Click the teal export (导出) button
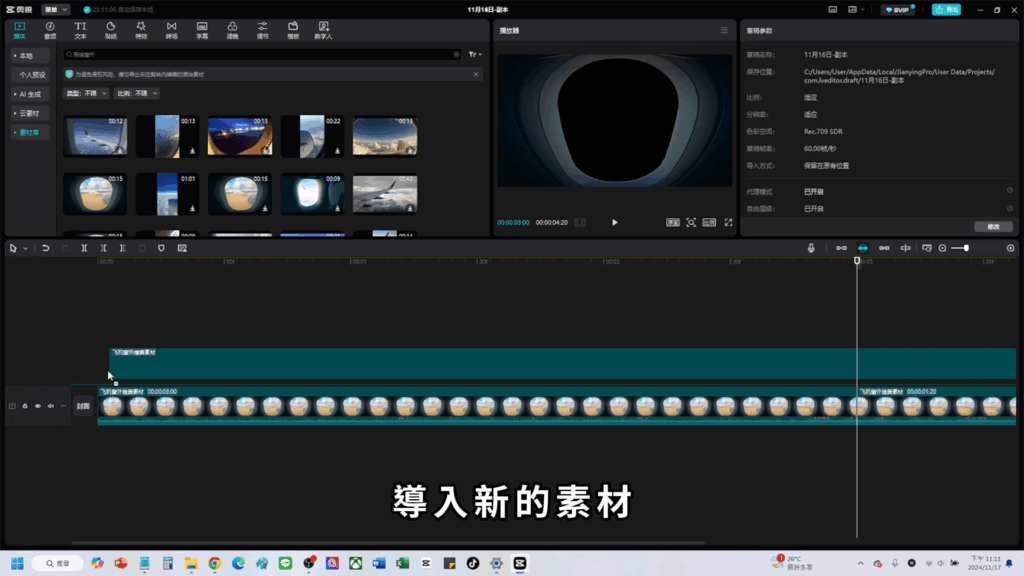 pyautogui.click(x=946, y=10)
